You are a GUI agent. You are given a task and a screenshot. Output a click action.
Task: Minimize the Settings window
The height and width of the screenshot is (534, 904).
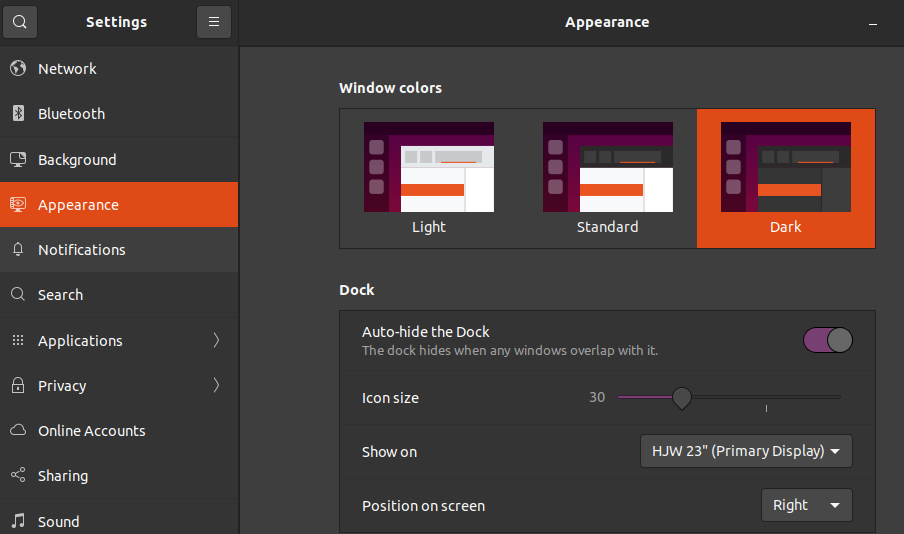873,23
